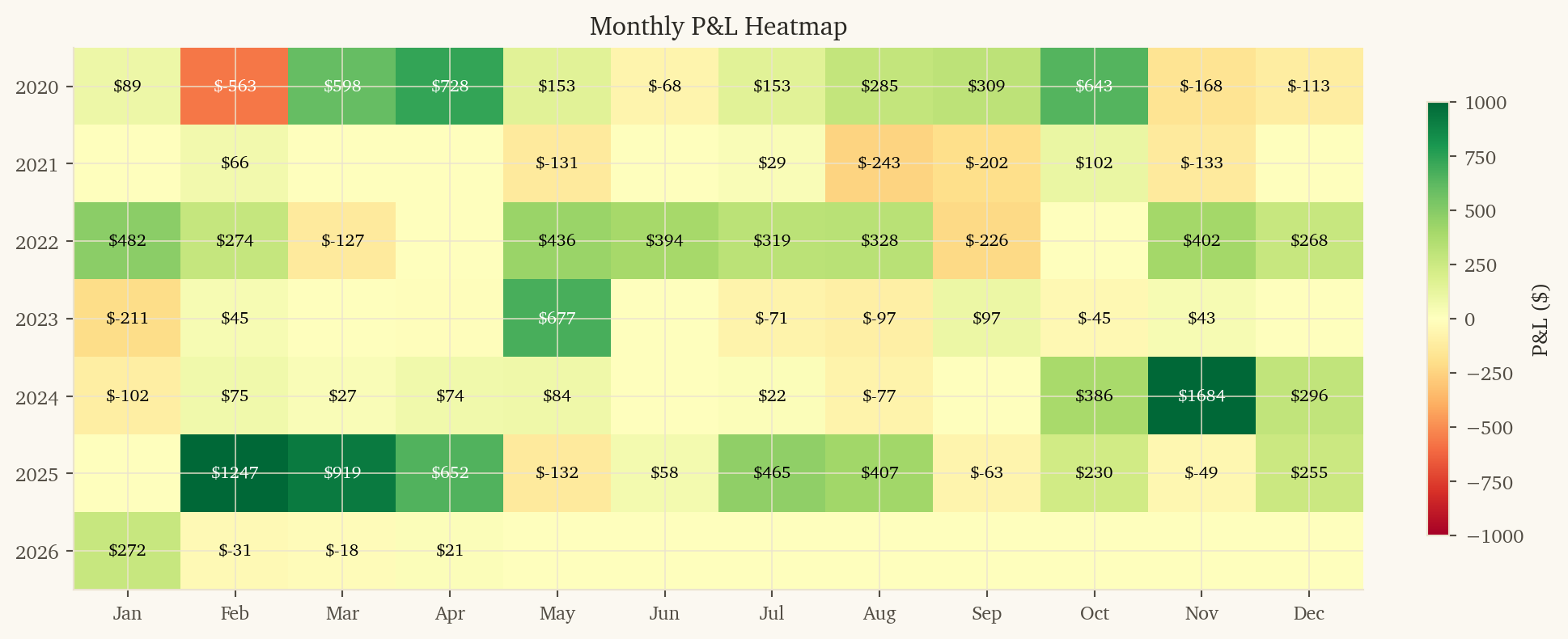
Task: Click the P&L ($) colorbar label
Action: (x=1540, y=319)
